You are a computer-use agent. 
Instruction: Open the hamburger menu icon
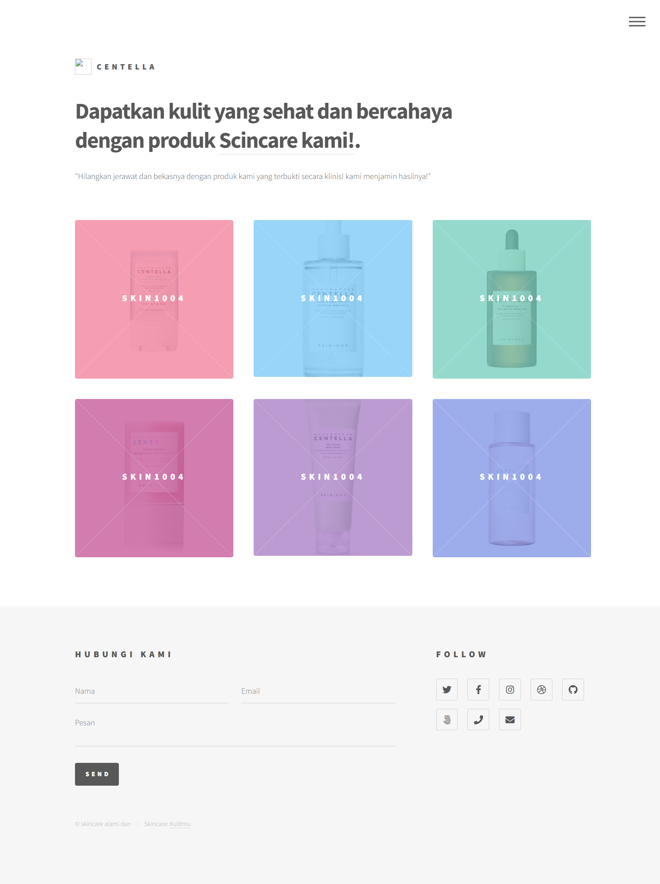coord(637,21)
